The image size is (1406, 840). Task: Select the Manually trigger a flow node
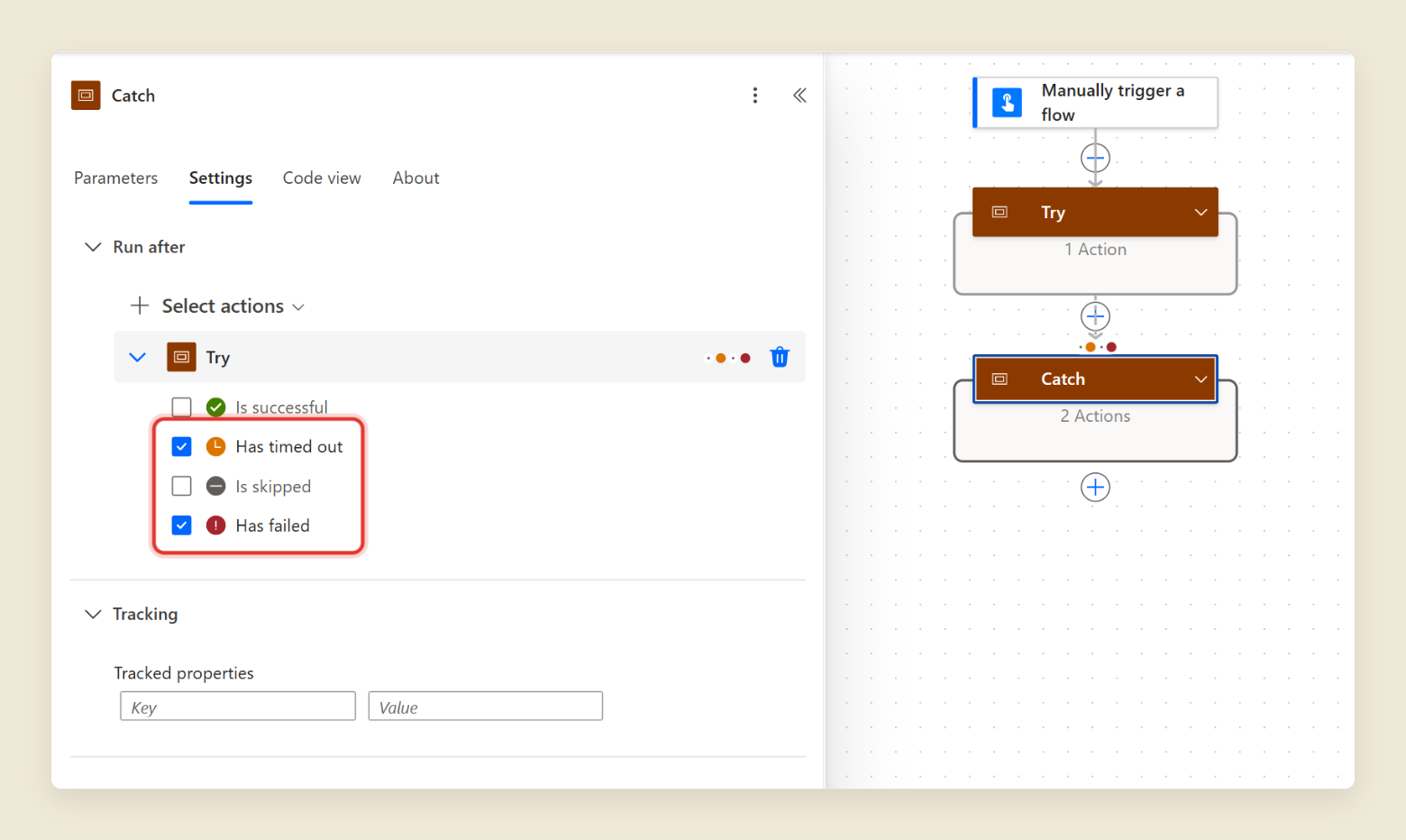(1095, 103)
